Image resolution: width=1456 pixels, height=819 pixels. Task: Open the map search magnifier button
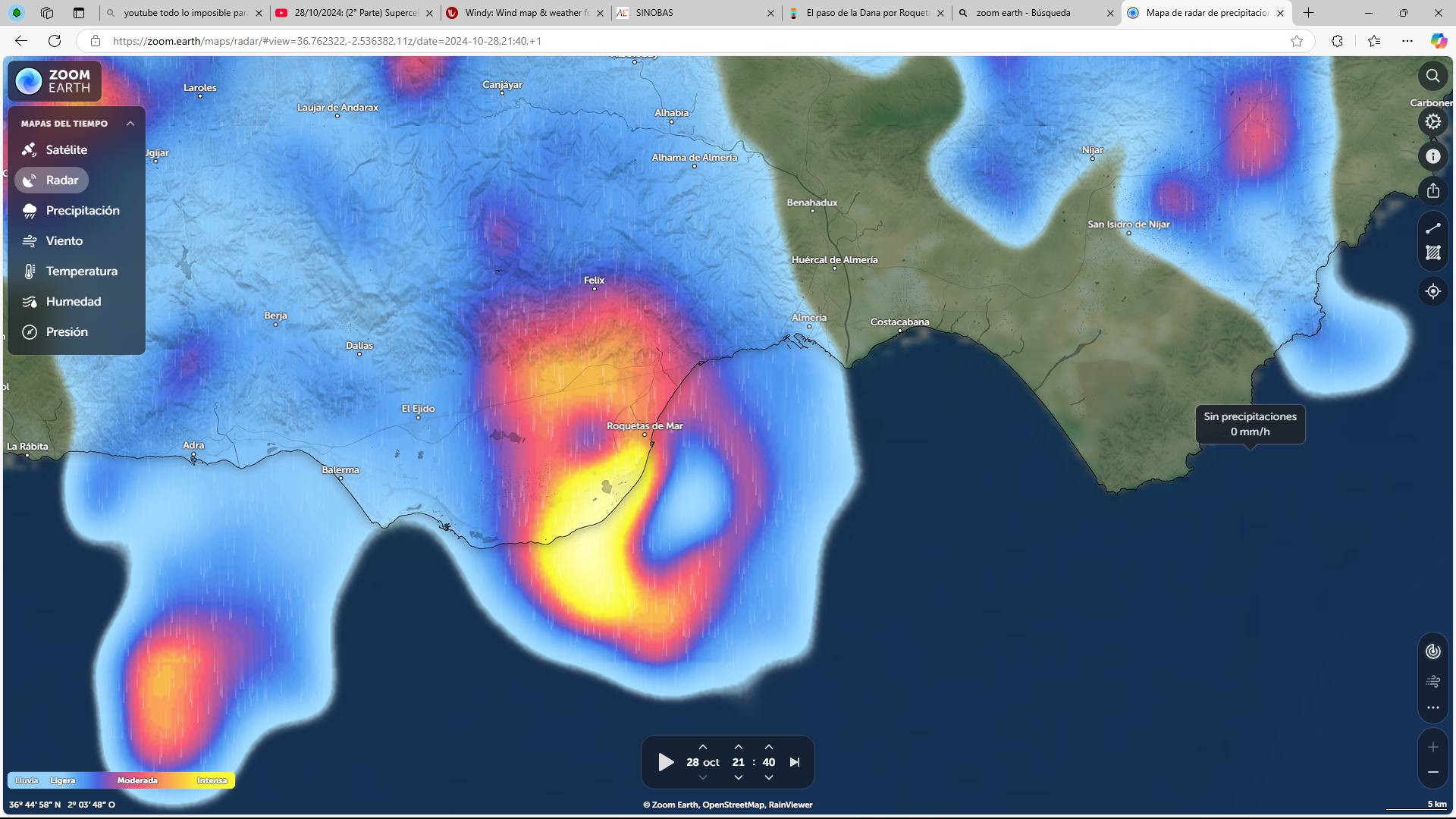(1432, 76)
